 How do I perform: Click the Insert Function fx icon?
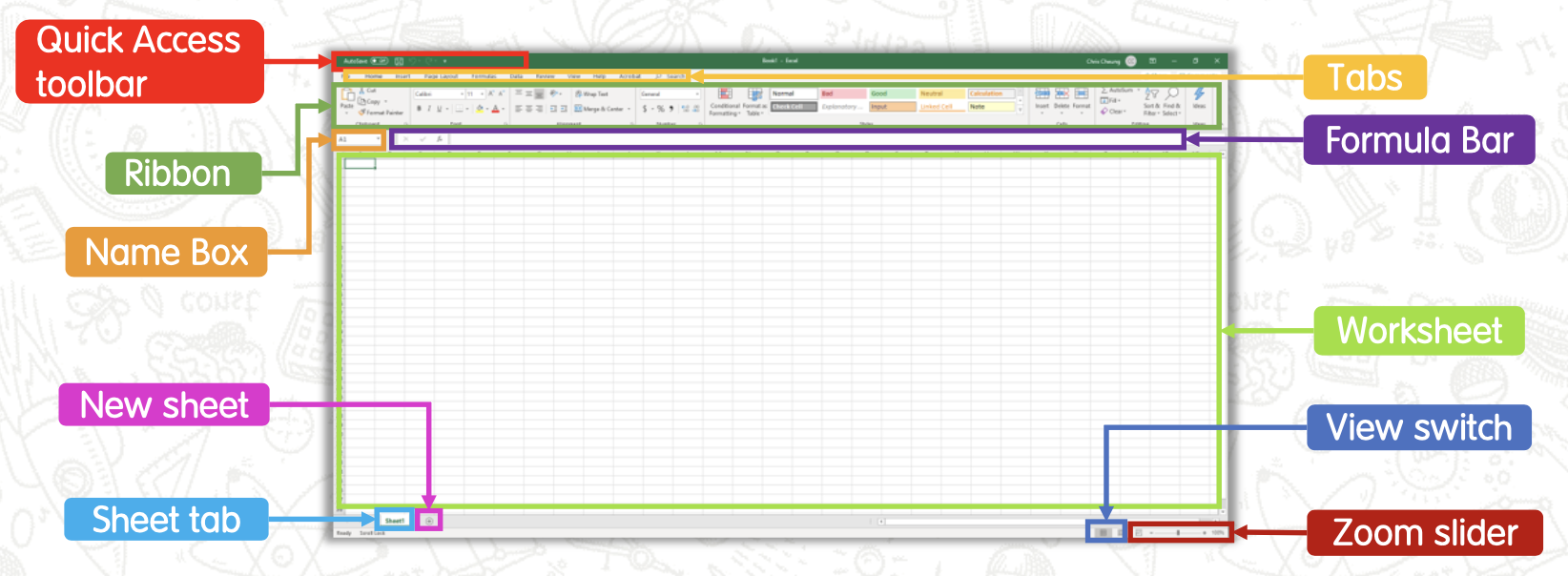pos(439,139)
